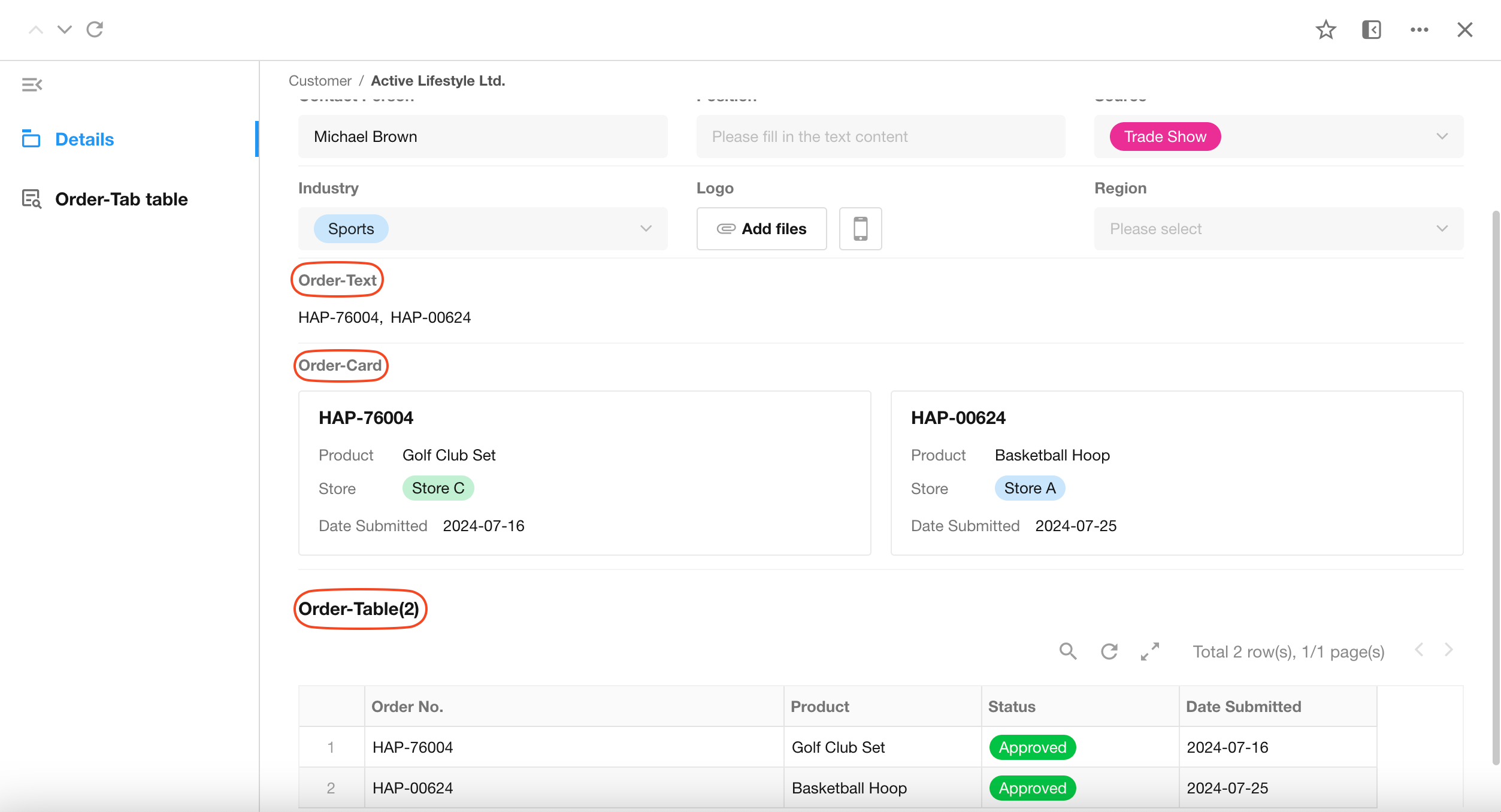Click the Position text input field

(880, 137)
